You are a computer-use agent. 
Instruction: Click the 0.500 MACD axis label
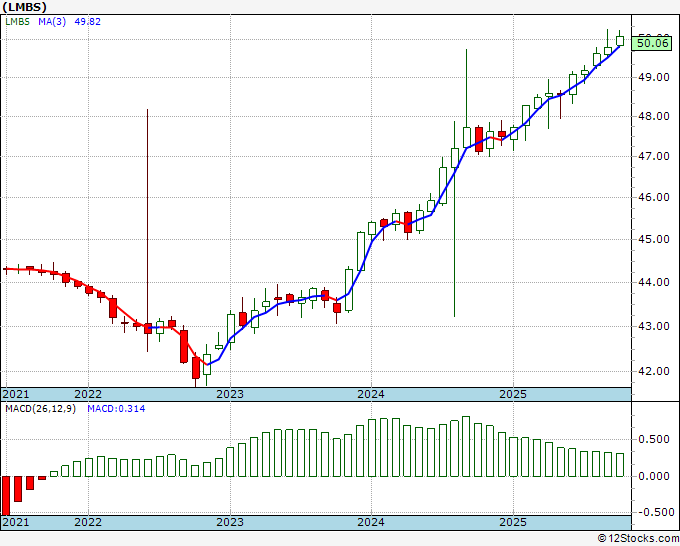[x=654, y=439]
